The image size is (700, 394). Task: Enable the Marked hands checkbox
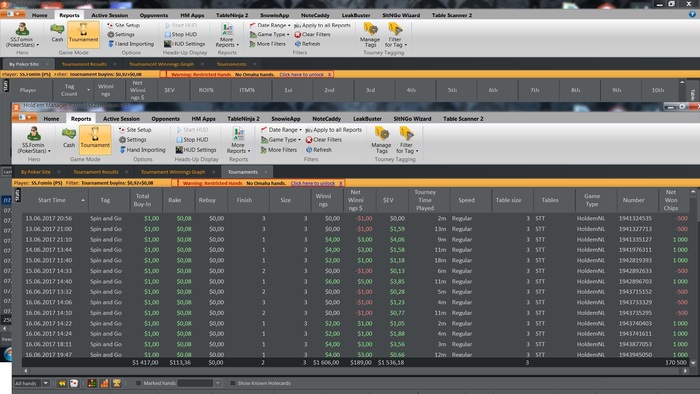[x=138, y=383]
